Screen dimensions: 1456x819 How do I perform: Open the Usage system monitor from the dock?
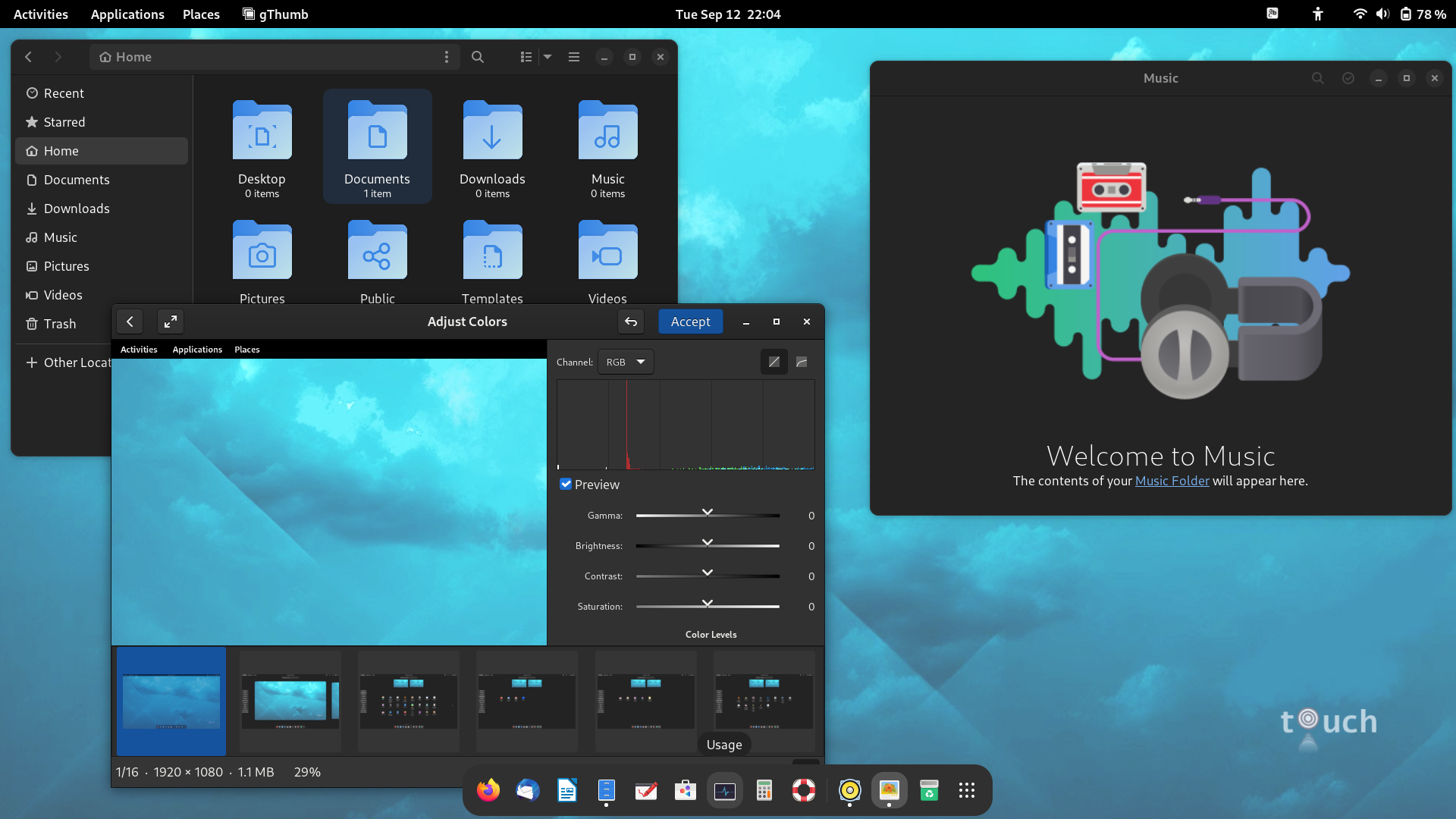[x=725, y=790]
